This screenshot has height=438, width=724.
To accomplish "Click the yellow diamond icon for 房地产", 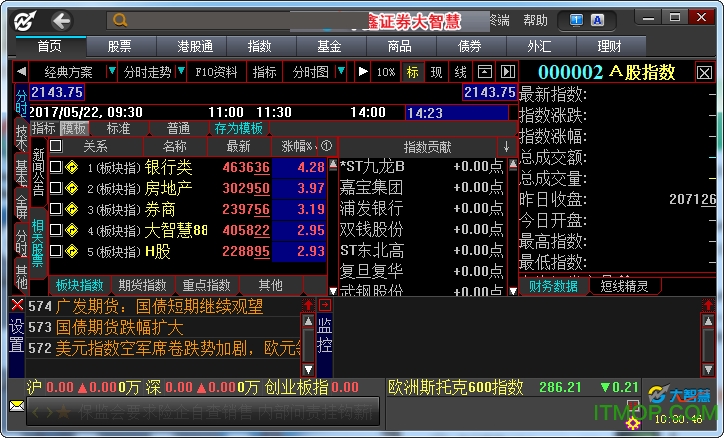I will point(72,188).
